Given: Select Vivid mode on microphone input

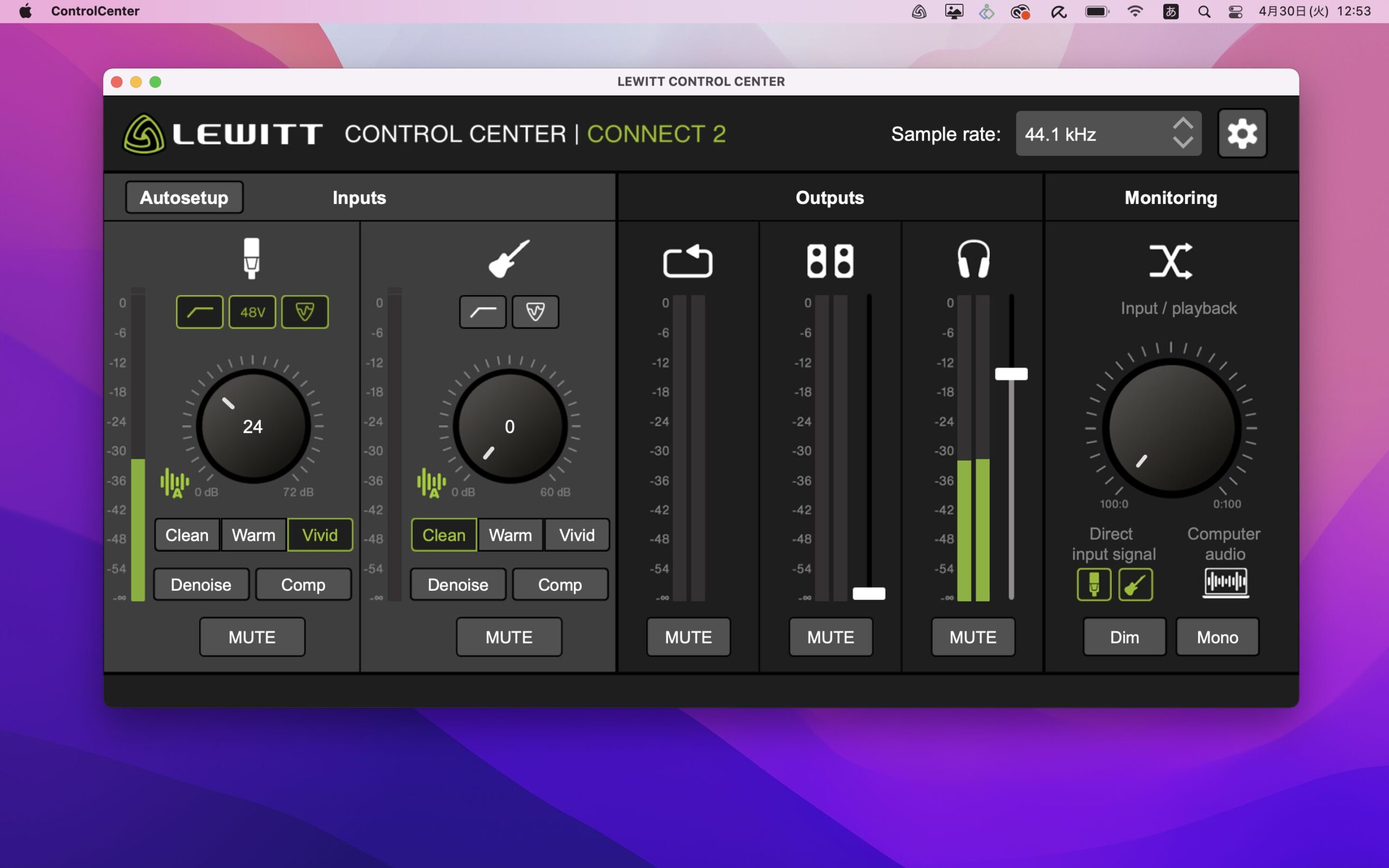Looking at the screenshot, I should 320,535.
